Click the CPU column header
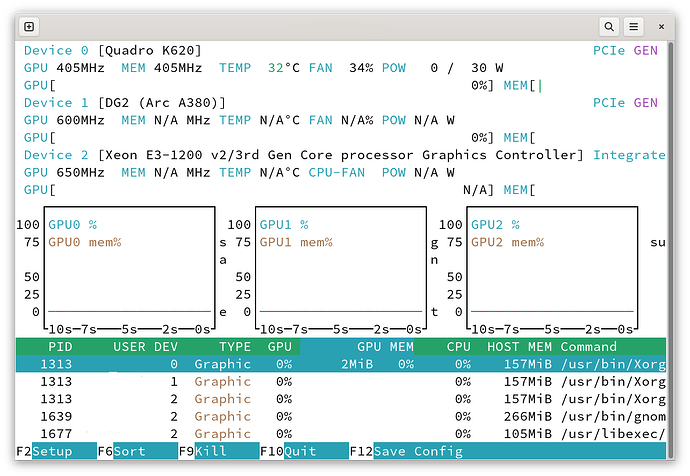 (x=459, y=347)
